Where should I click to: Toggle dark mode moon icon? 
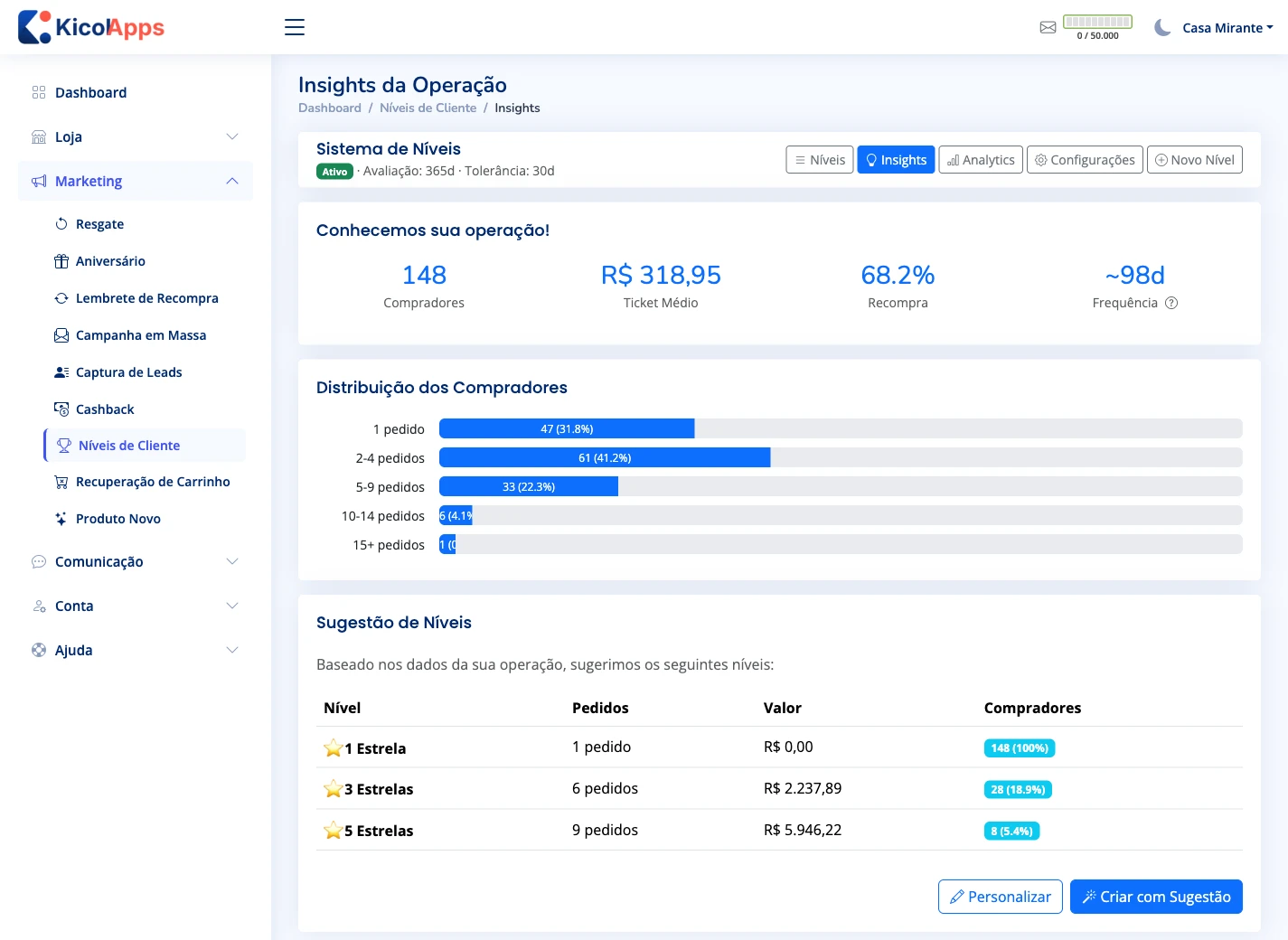pos(1162,27)
